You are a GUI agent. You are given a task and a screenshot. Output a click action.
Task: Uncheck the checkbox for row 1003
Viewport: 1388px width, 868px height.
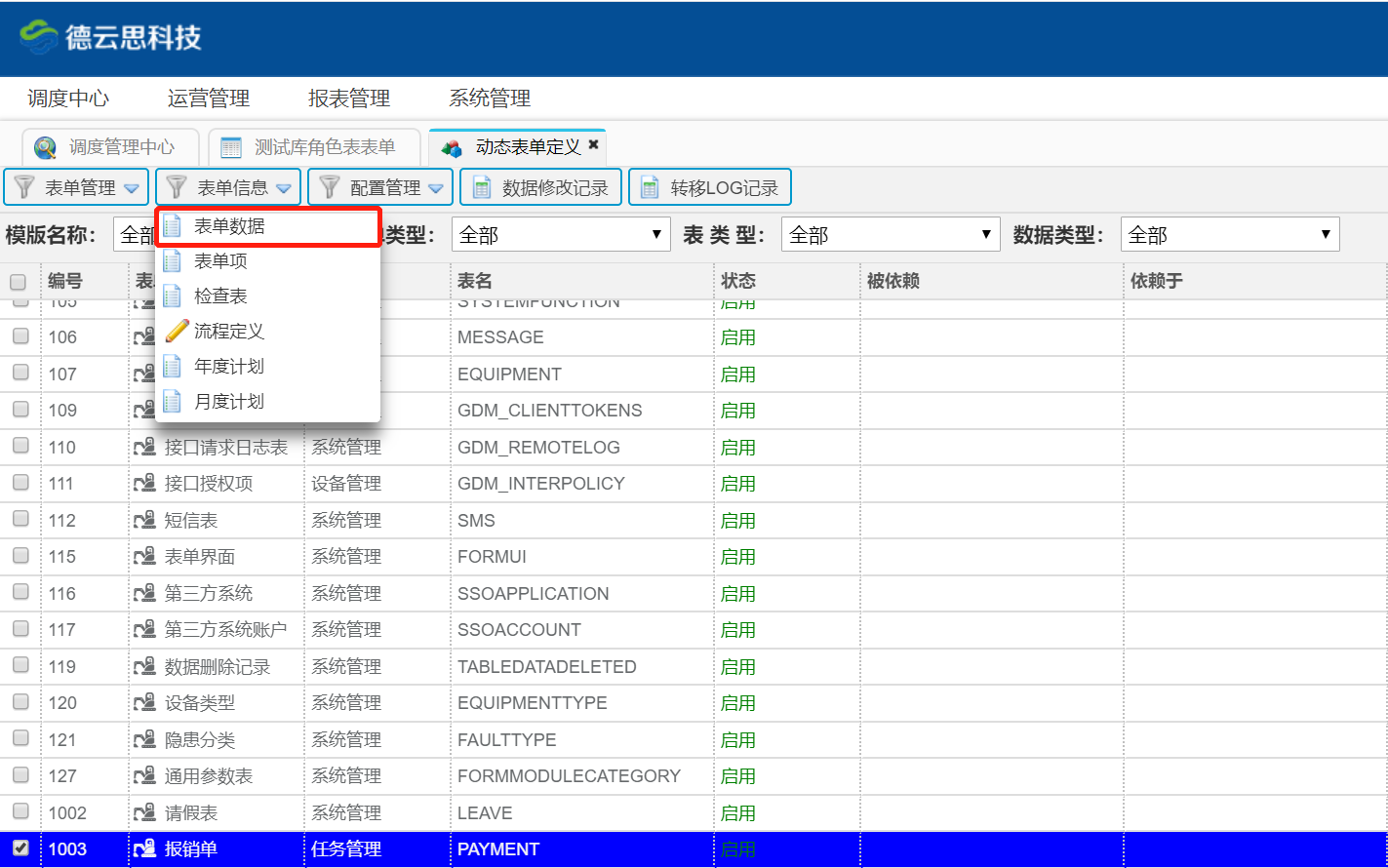coord(20,848)
